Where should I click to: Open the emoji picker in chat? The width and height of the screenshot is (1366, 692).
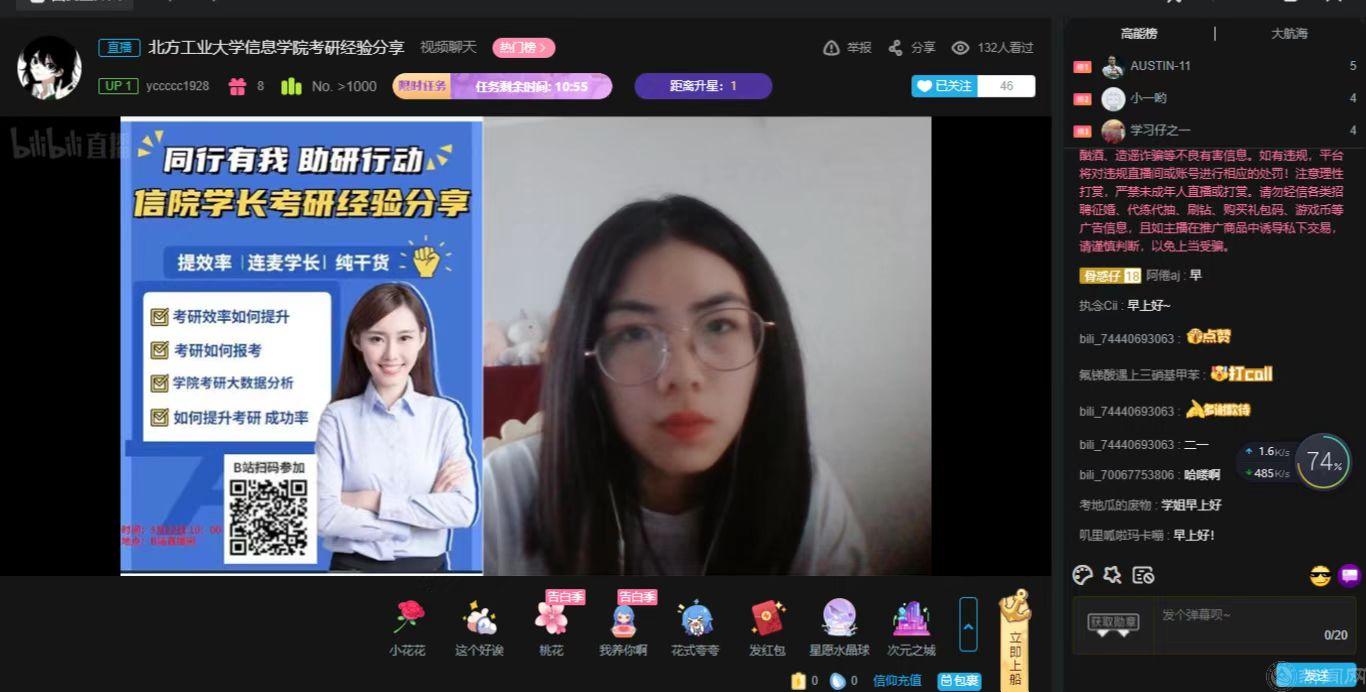coord(1320,576)
